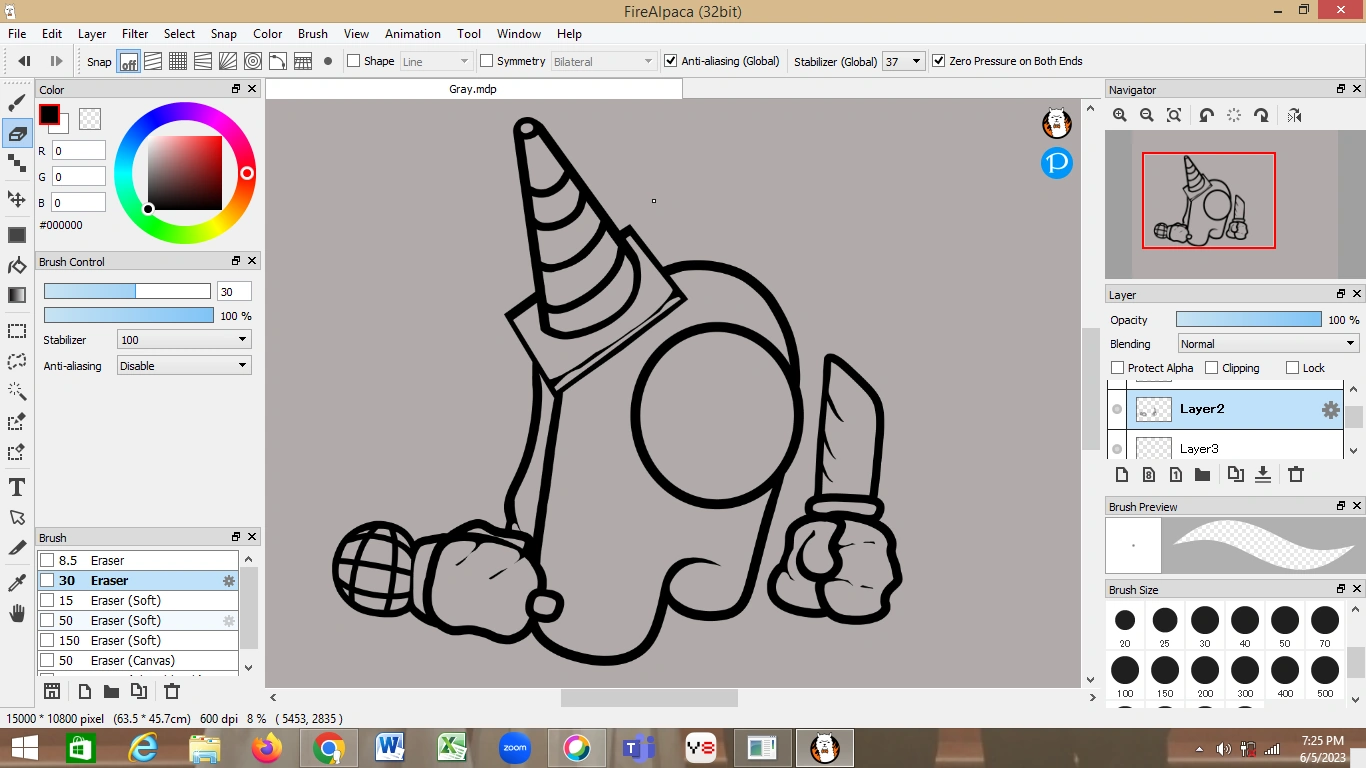Toggle the Symmetry checkbox

pos(487,61)
